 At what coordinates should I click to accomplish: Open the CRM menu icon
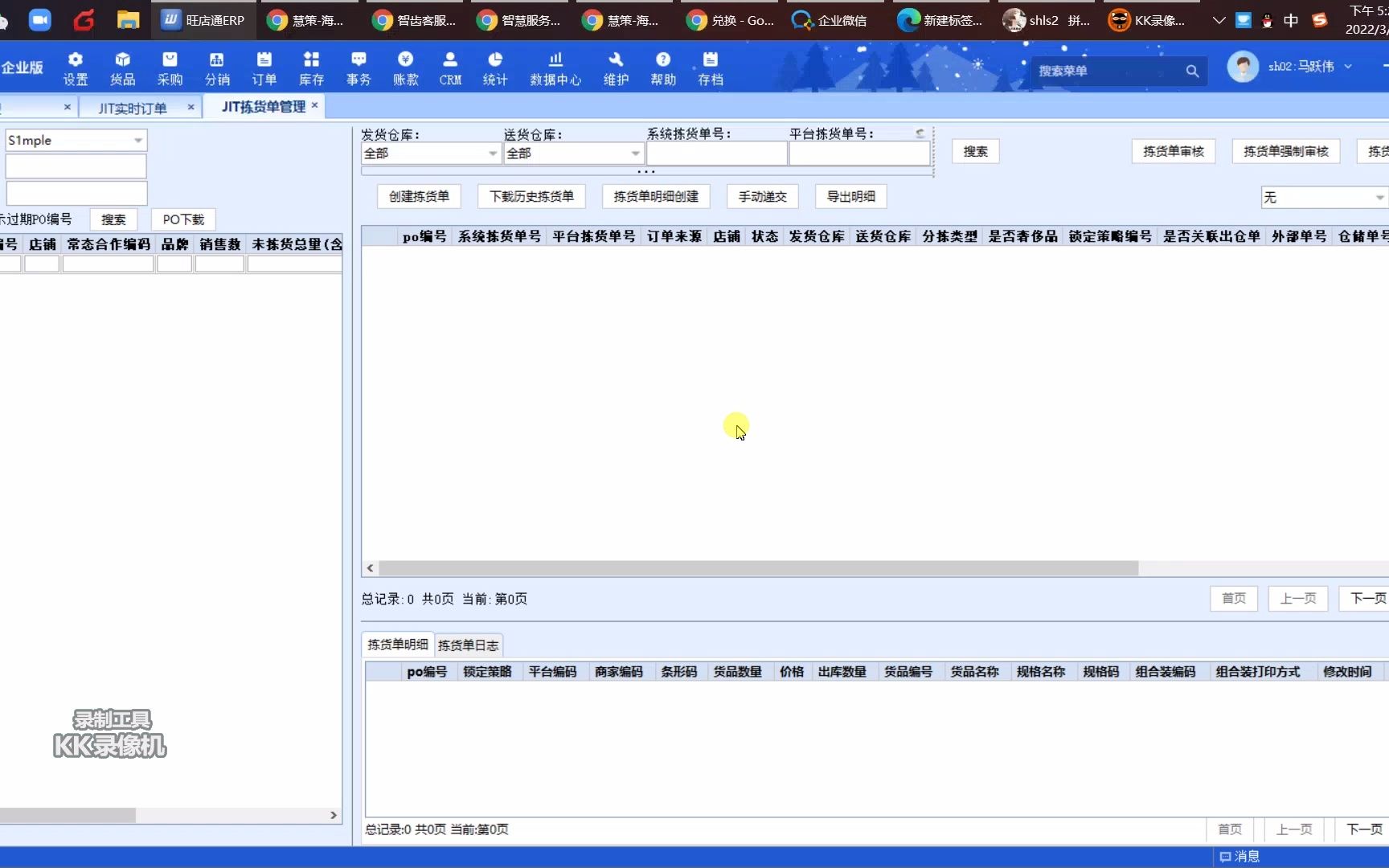(450, 68)
